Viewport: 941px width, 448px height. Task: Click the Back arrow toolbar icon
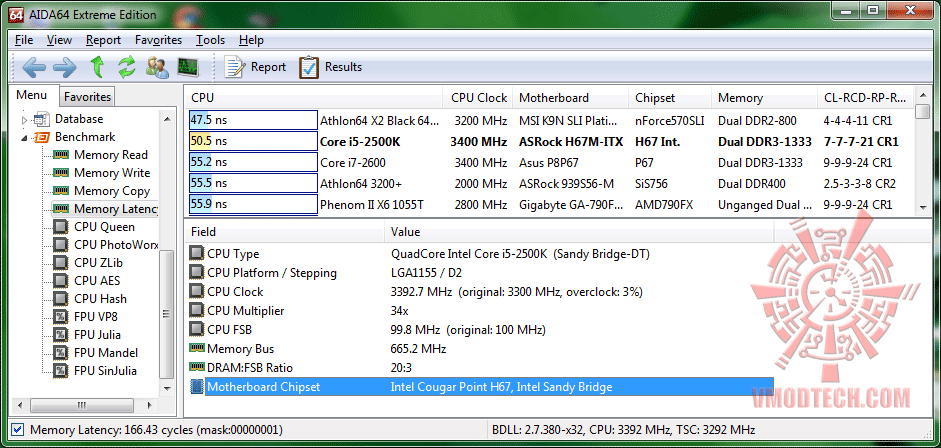(34, 67)
